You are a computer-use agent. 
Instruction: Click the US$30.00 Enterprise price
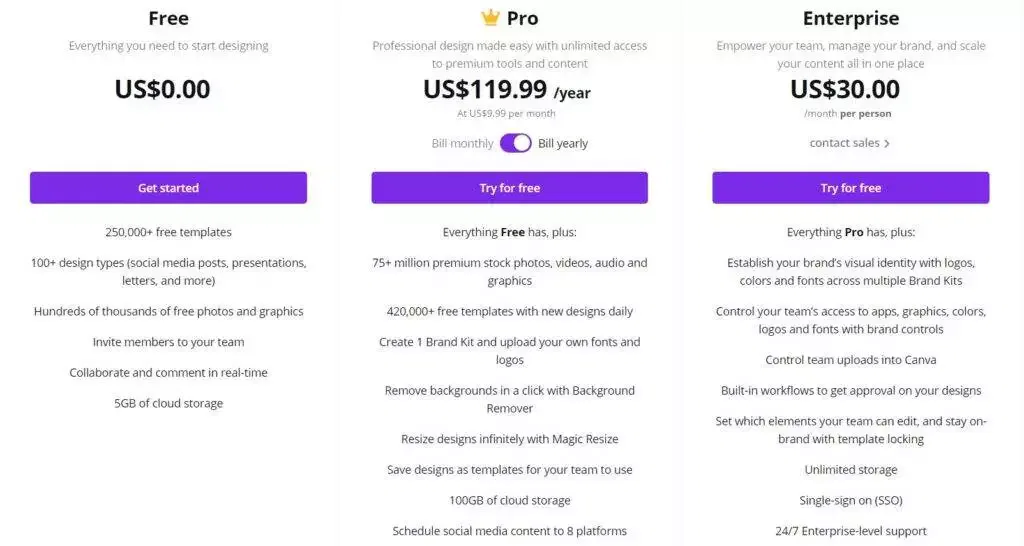click(845, 89)
